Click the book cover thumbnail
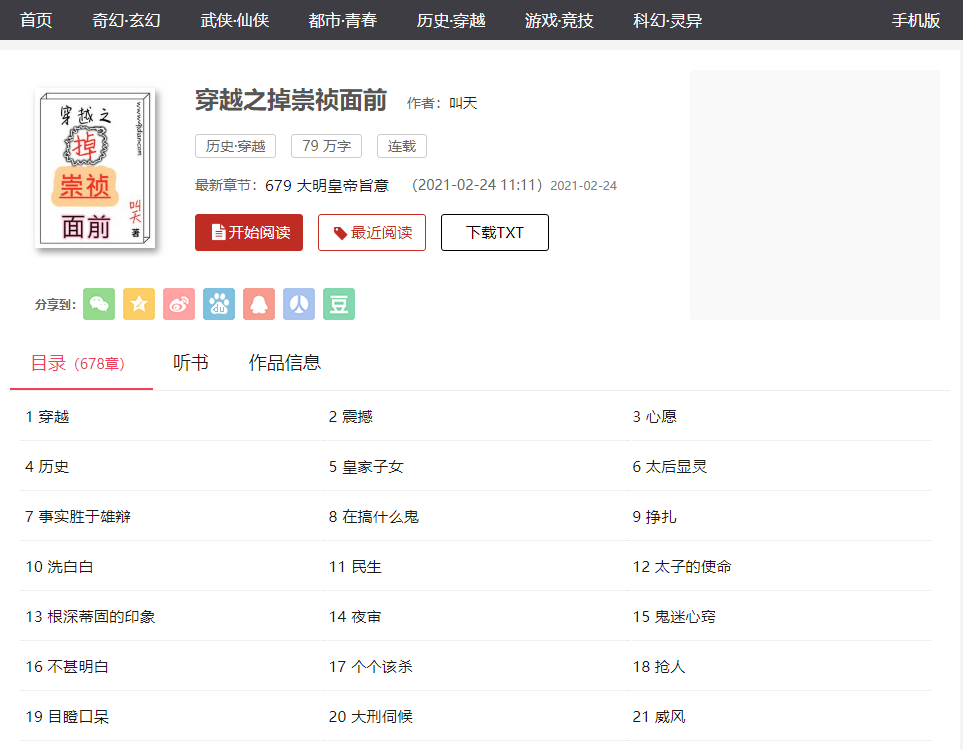This screenshot has height=750, width=963. point(94,168)
